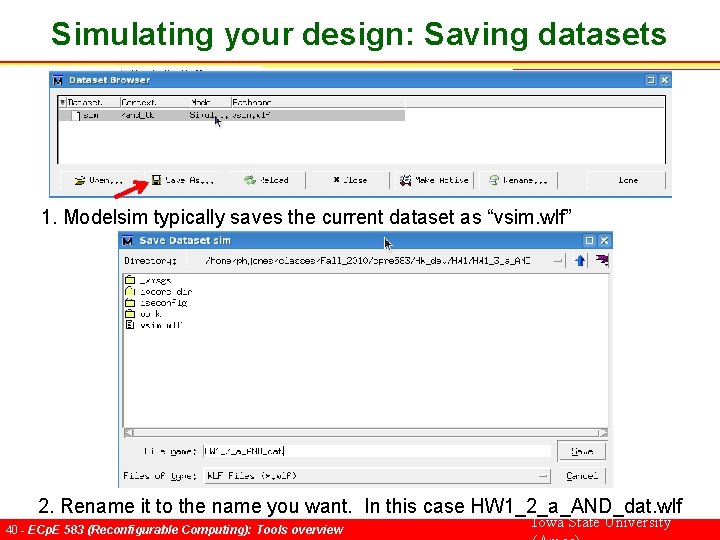Go up one directory with blue arrow
Image resolution: width=720 pixels, height=540 pixels.
point(580,261)
